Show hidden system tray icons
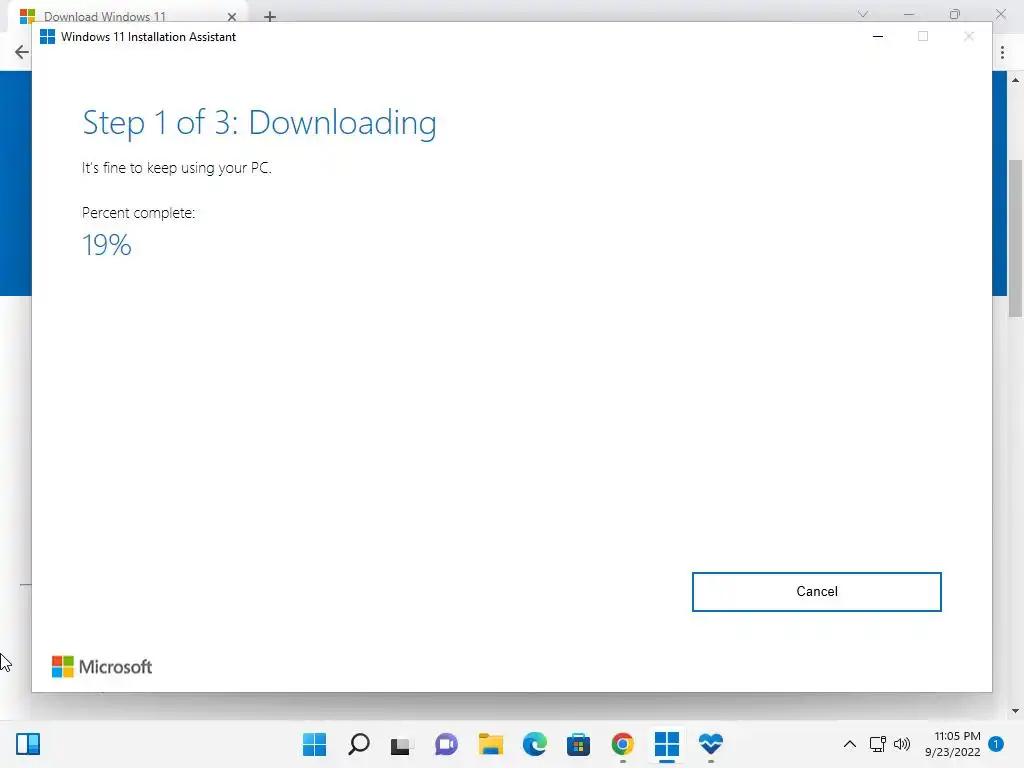 click(x=850, y=744)
